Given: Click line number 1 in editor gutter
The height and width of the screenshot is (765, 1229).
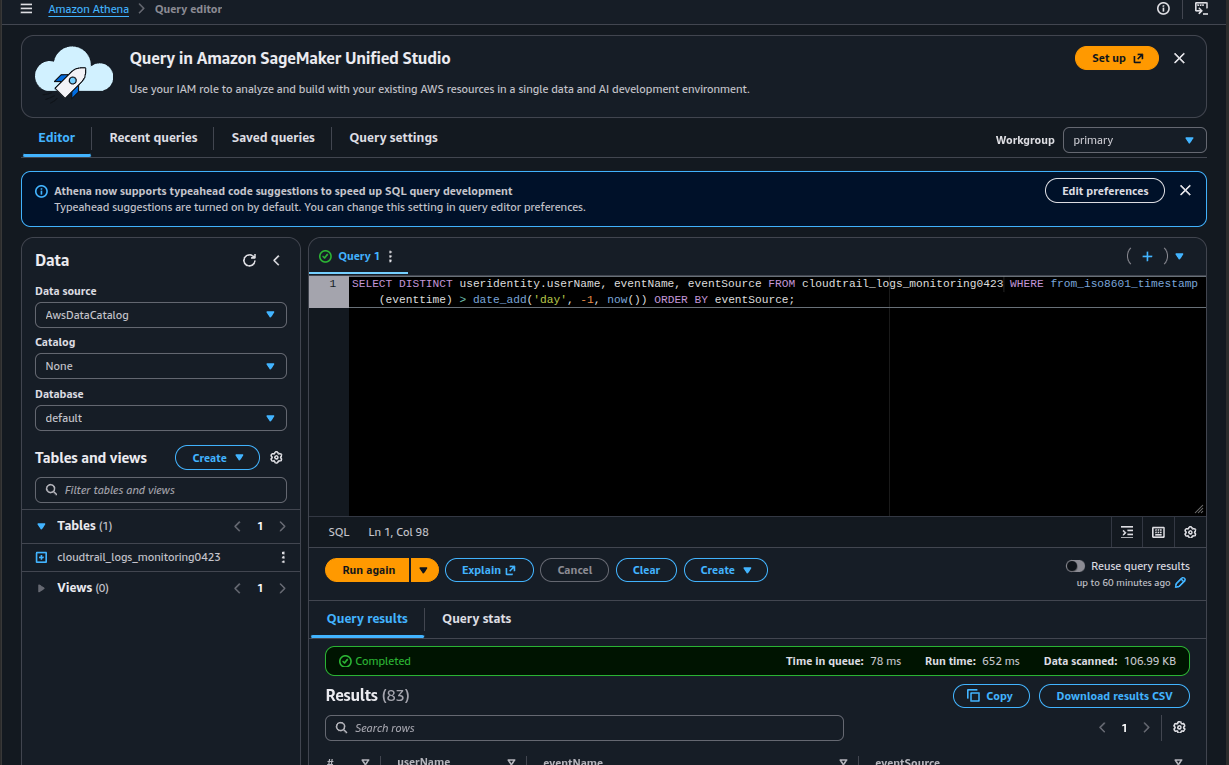Looking at the screenshot, I should 333,284.
